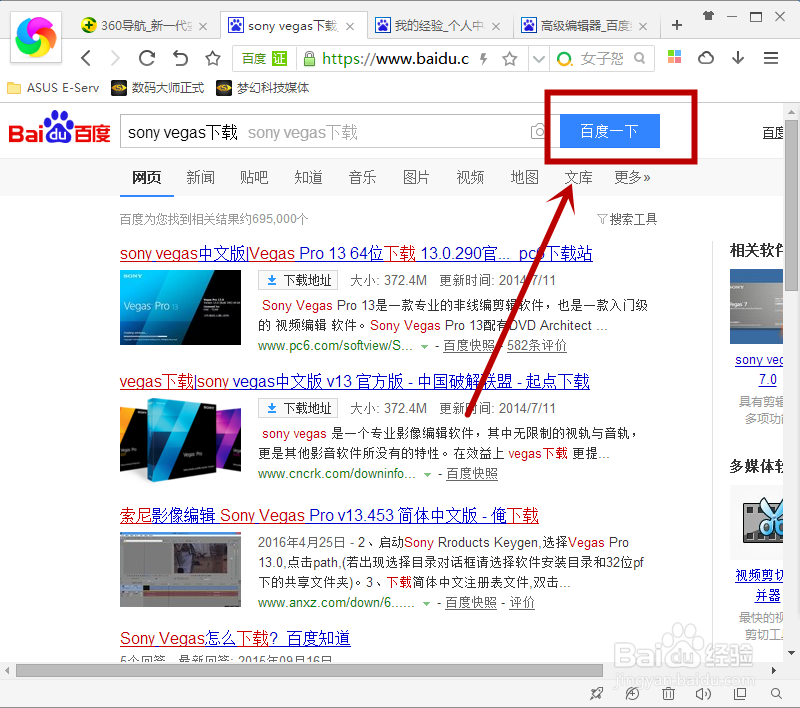This screenshot has height=708, width=800.
Task: Click the horizontal page scrollbar
Action: (309, 670)
